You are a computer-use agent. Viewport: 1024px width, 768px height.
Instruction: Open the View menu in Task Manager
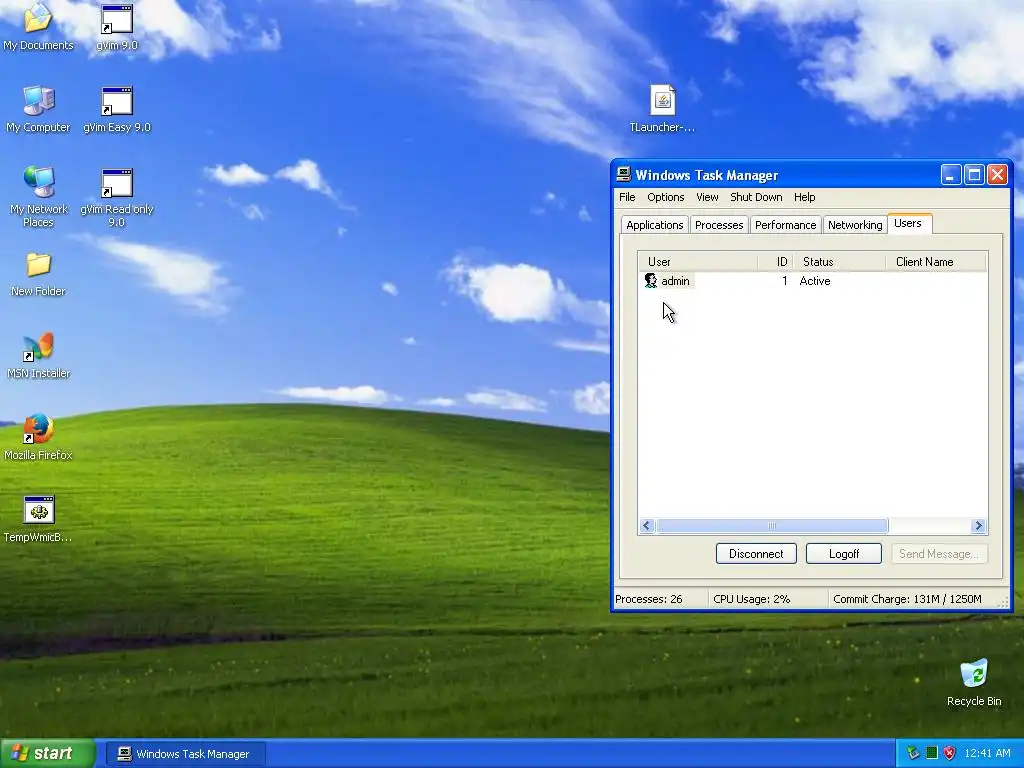707,197
